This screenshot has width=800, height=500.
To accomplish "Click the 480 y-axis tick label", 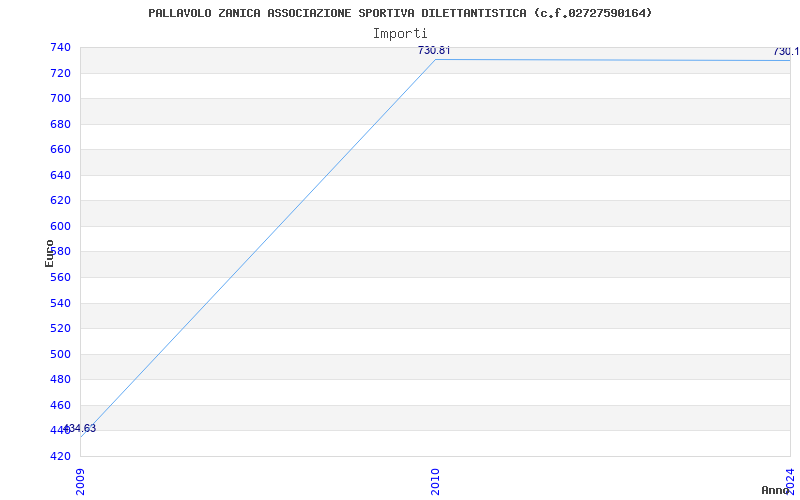I will [60, 380].
